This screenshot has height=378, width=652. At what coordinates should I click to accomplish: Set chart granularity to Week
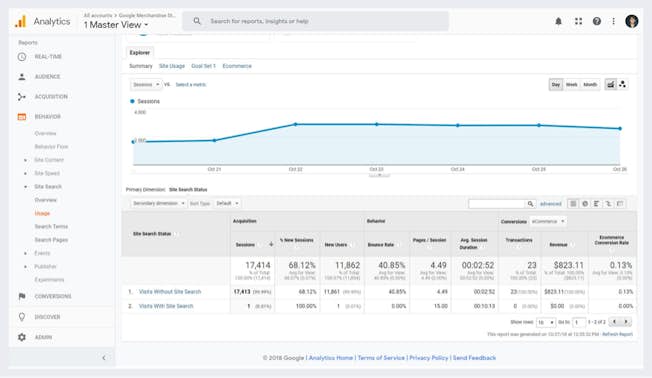coord(572,84)
